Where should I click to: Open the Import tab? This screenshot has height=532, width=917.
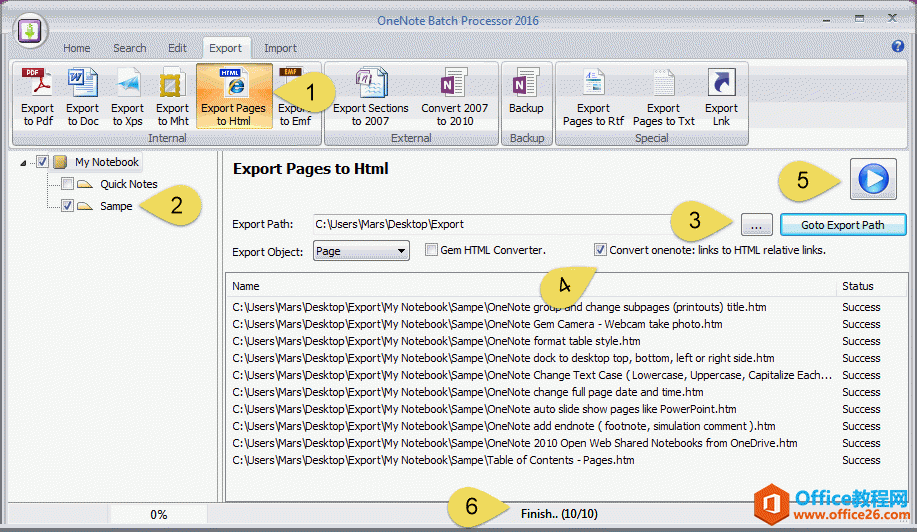click(280, 48)
